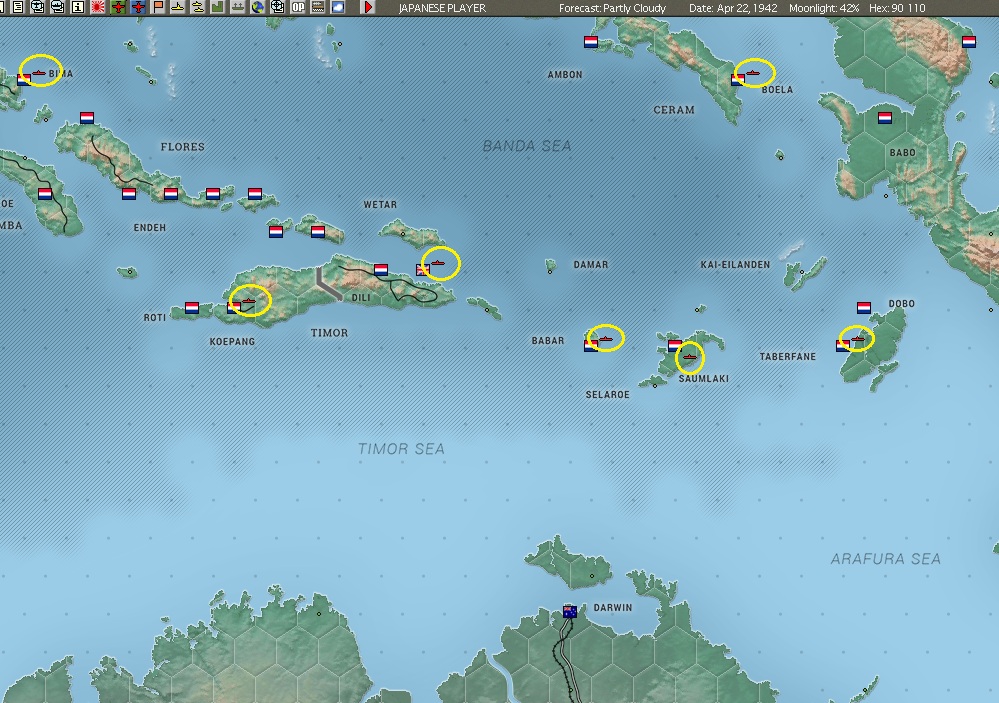Select the task force ship at Bima
Viewport: 999px width, 703px height.
click(x=40, y=73)
